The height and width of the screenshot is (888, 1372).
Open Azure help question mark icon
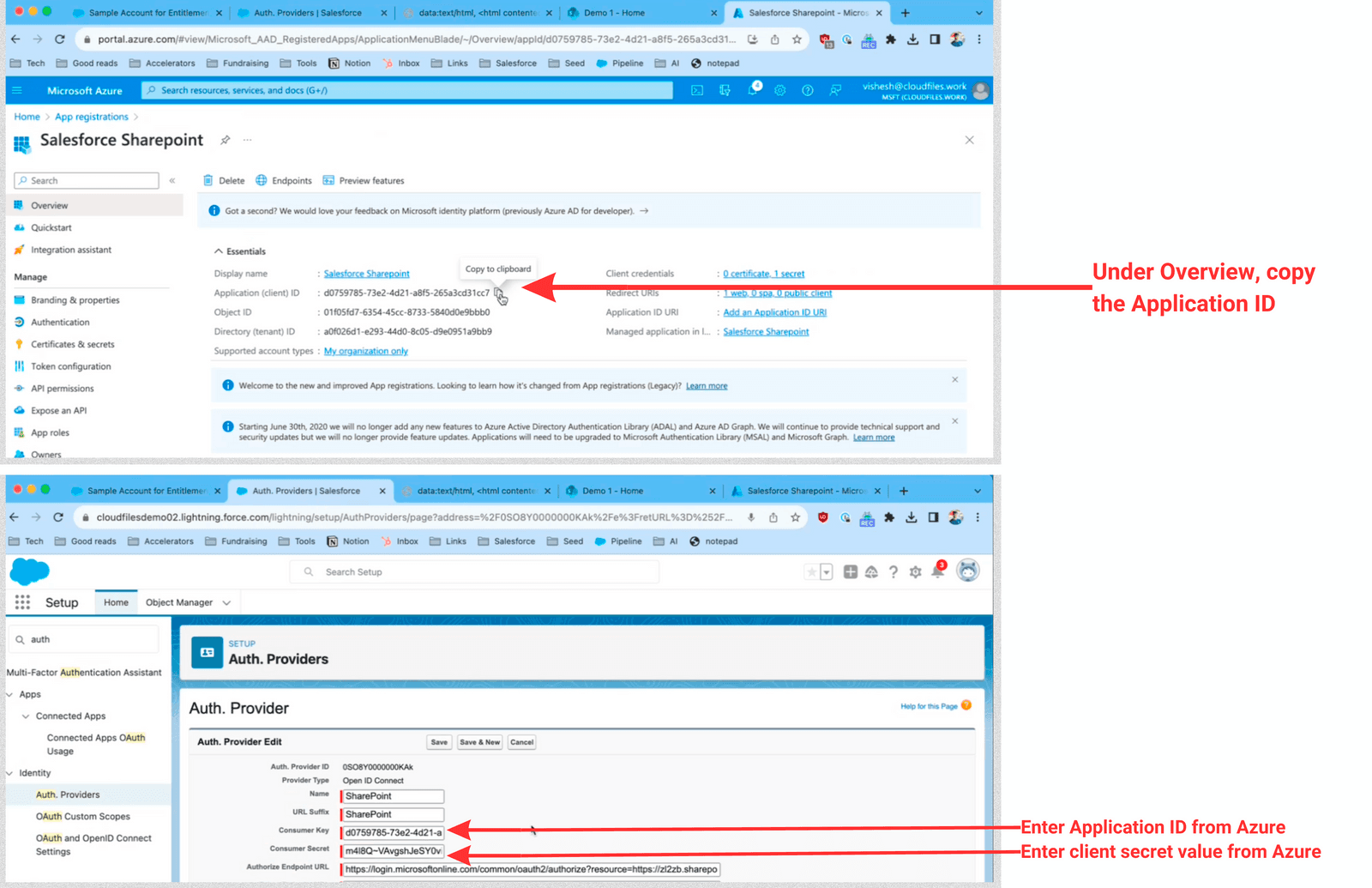[807, 90]
